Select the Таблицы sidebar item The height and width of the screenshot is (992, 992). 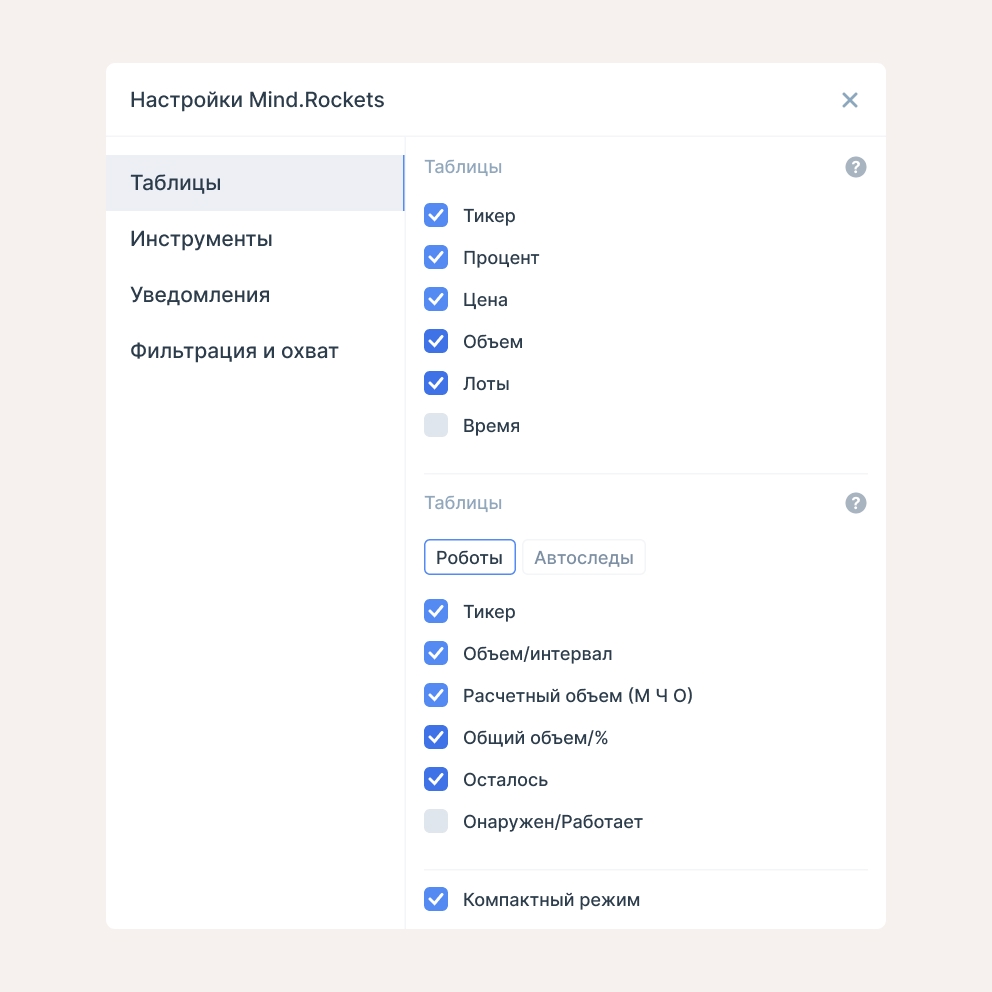pyautogui.click(x=255, y=183)
